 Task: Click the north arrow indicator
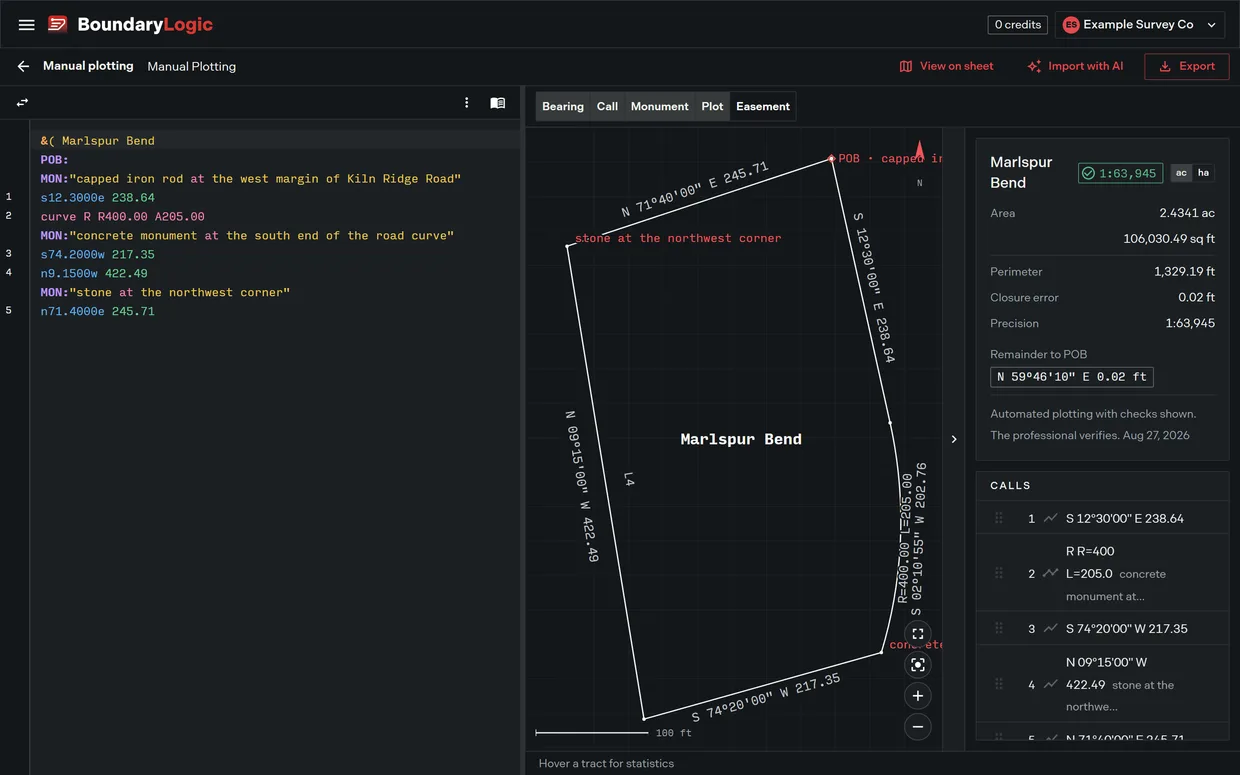click(920, 151)
